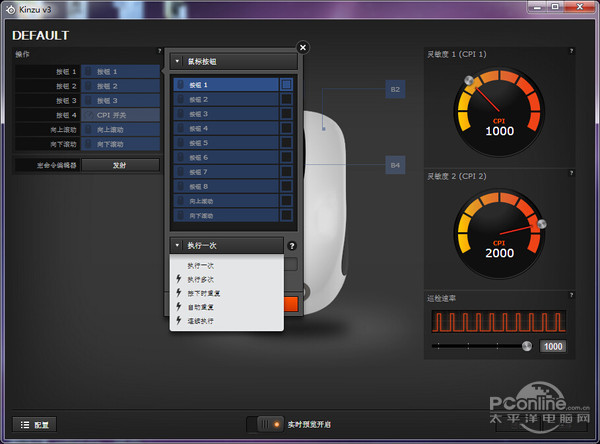Select the 按钮 7 row in popup list
Viewport: 600px width, 444px height.
[226, 172]
